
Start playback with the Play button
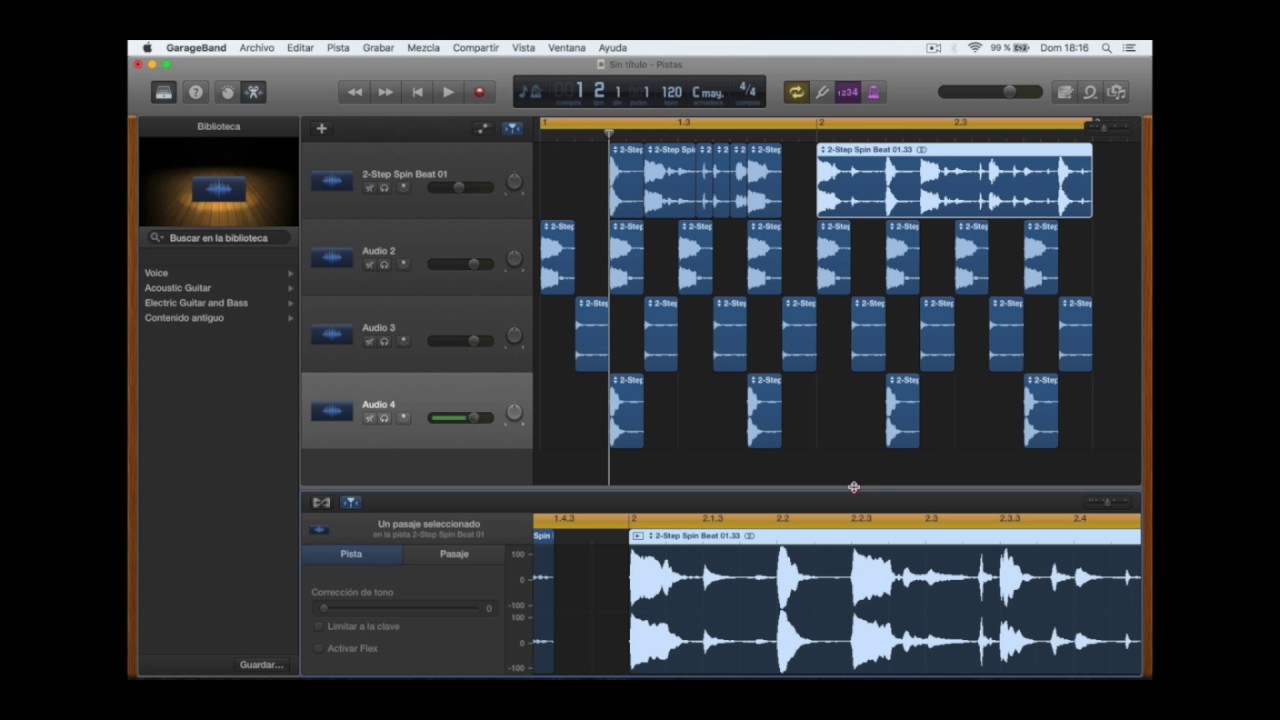[448, 92]
